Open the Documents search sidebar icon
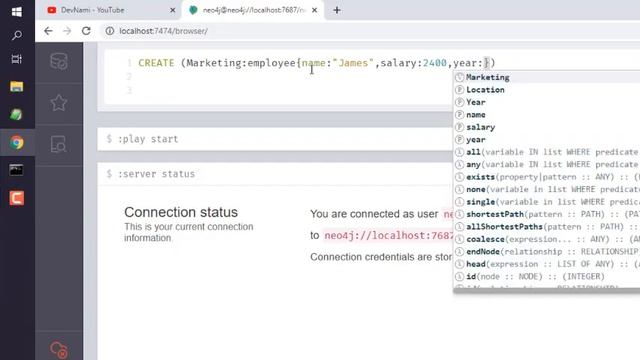The image size is (640, 360). tap(59, 144)
